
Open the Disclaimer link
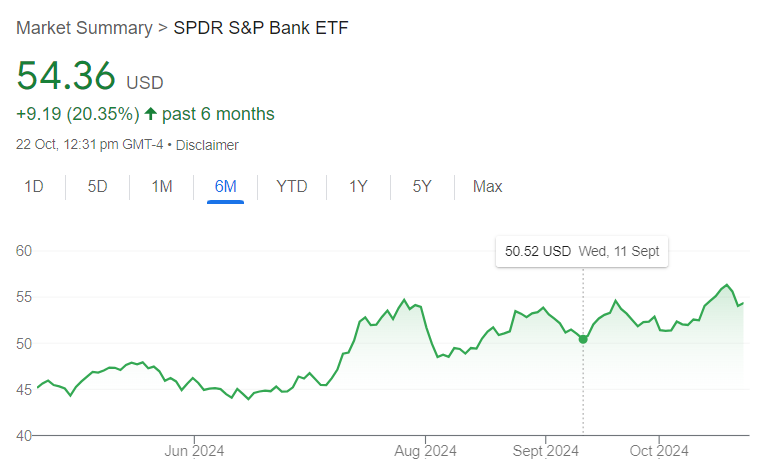(208, 145)
